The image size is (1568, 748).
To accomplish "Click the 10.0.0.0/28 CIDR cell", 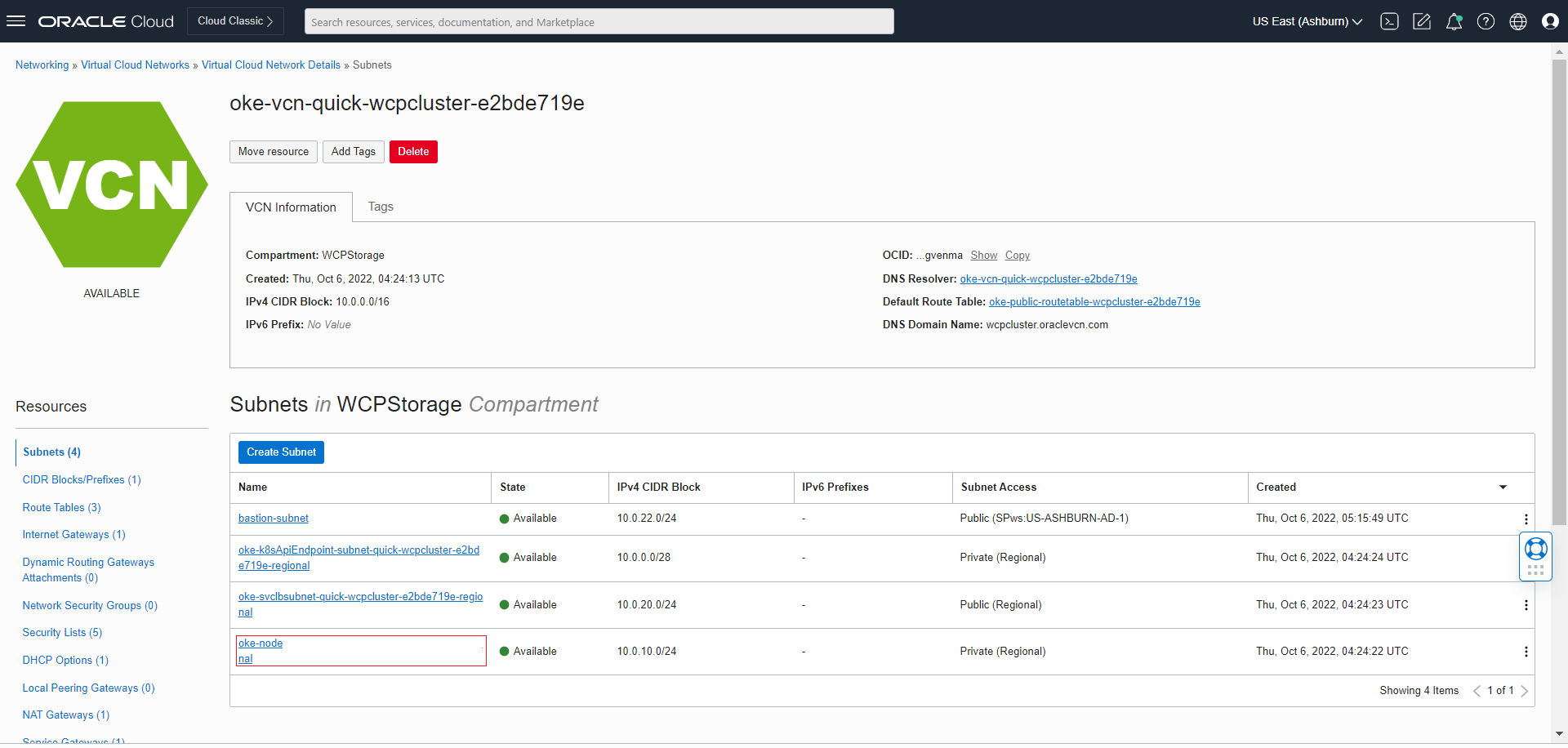I will click(644, 558).
